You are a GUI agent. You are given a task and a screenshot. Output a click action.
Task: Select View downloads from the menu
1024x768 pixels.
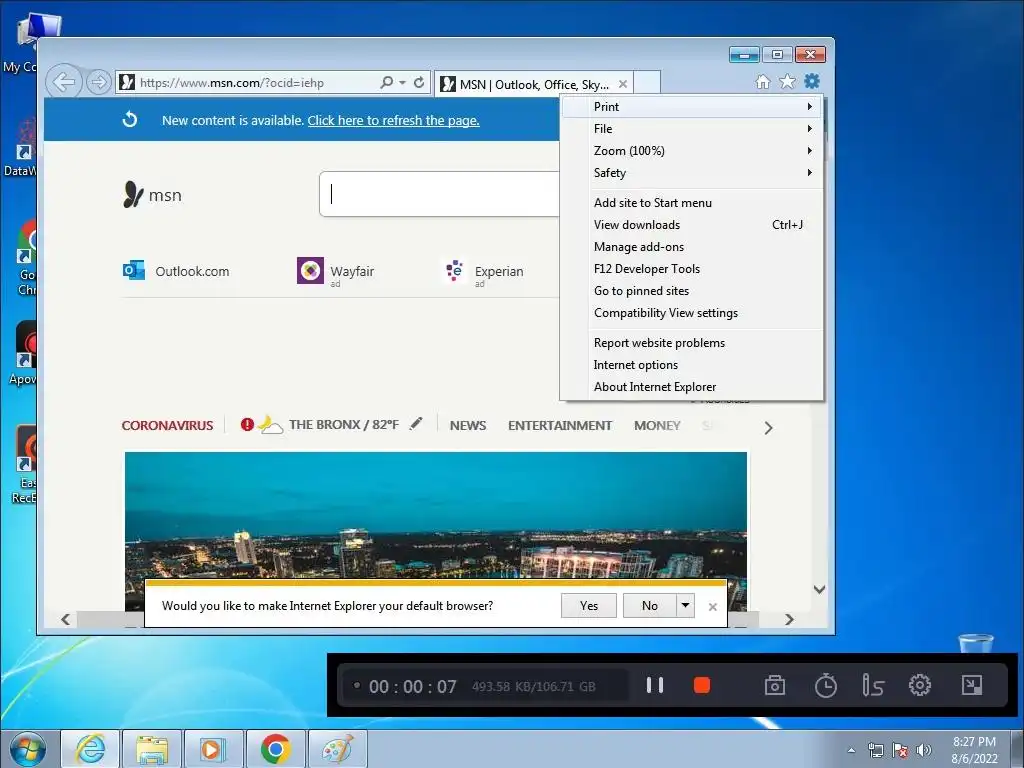(x=692, y=225)
